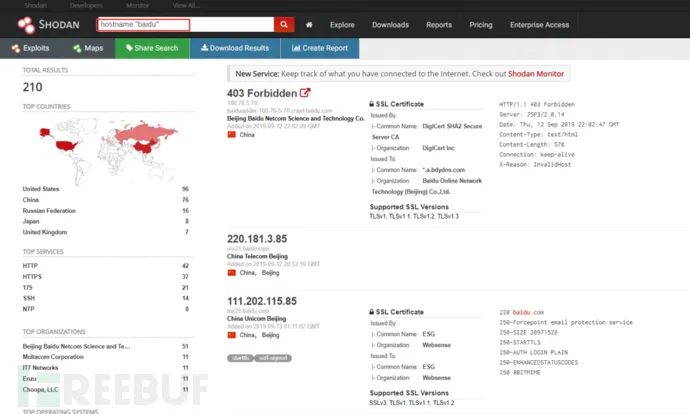Open the result for IP 220.181.3.85
The height and width of the screenshot is (414, 690).
[257, 239]
